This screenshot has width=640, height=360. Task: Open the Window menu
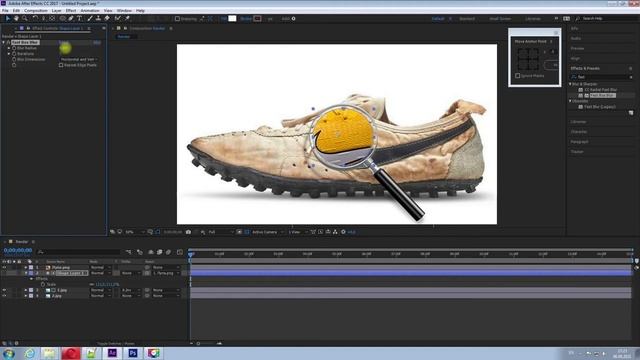pyautogui.click(x=124, y=11)
